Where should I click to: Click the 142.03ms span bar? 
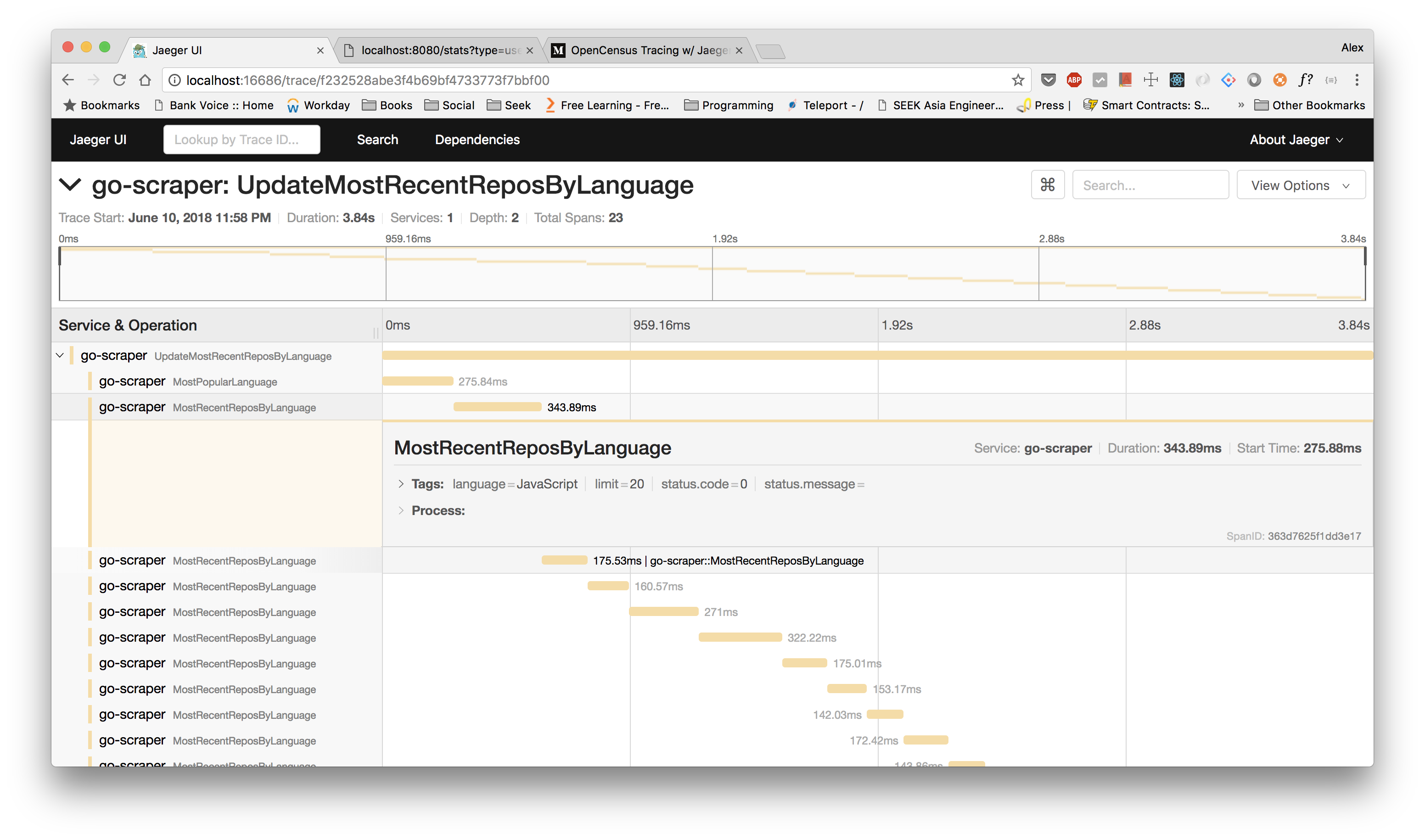pos(885,714)
